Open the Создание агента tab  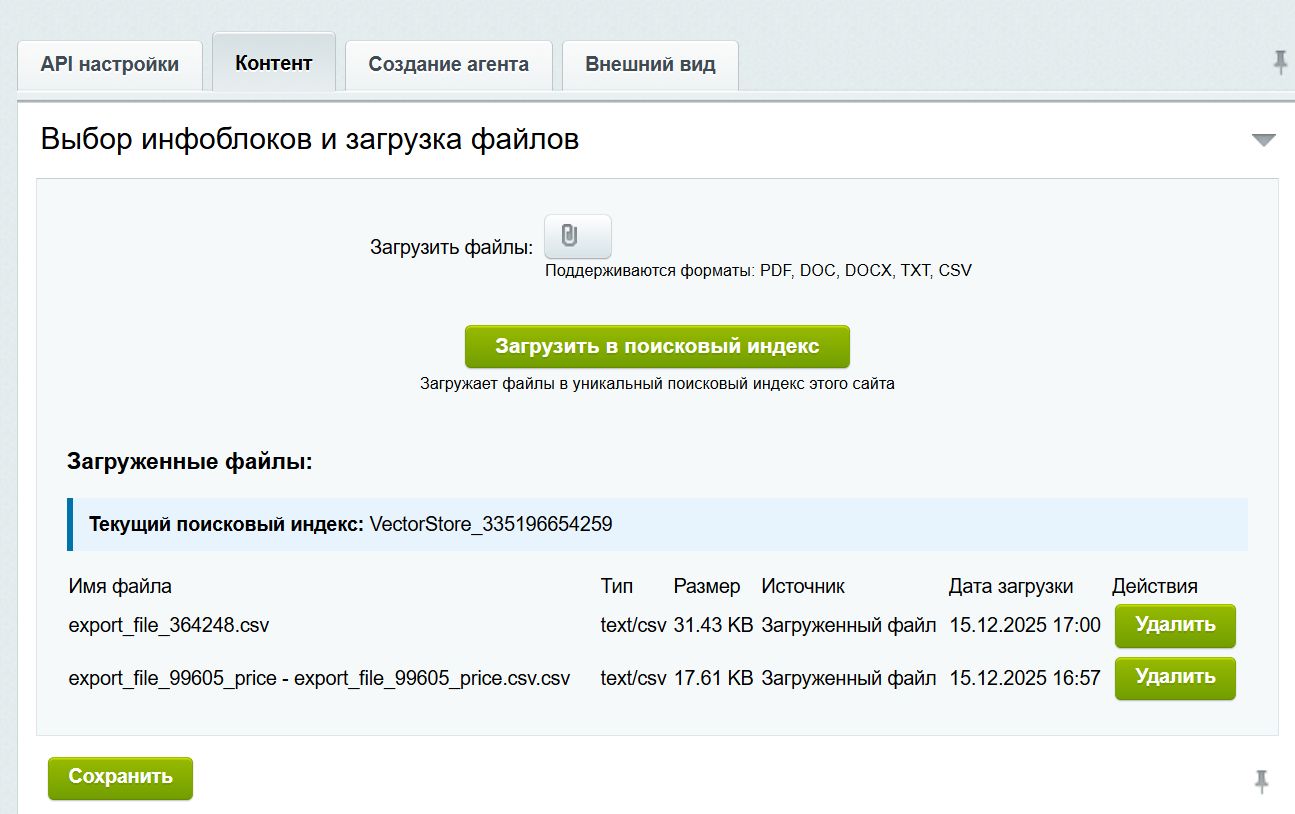[448, 64]
